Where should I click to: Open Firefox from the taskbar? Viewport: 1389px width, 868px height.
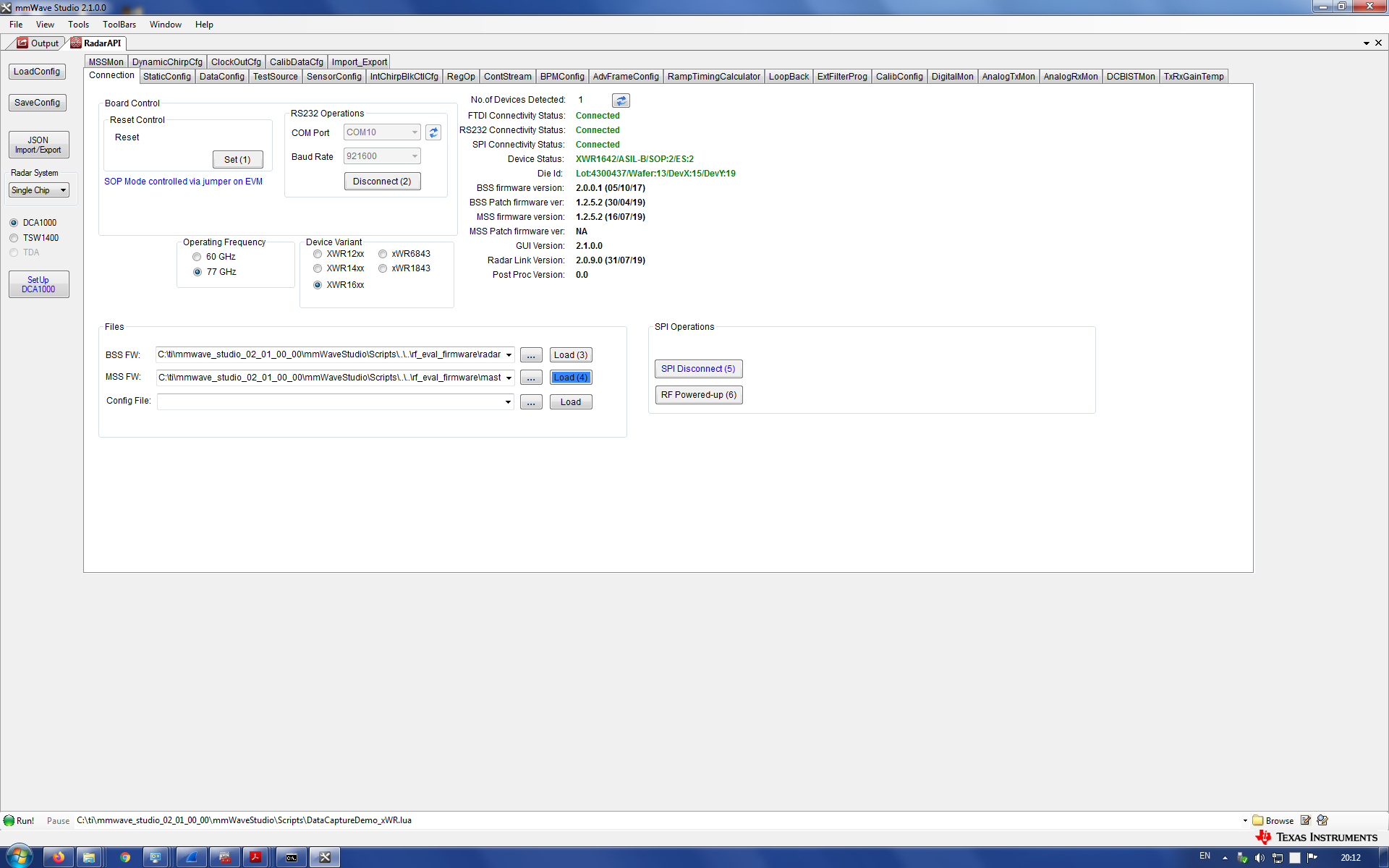[58, 856]
